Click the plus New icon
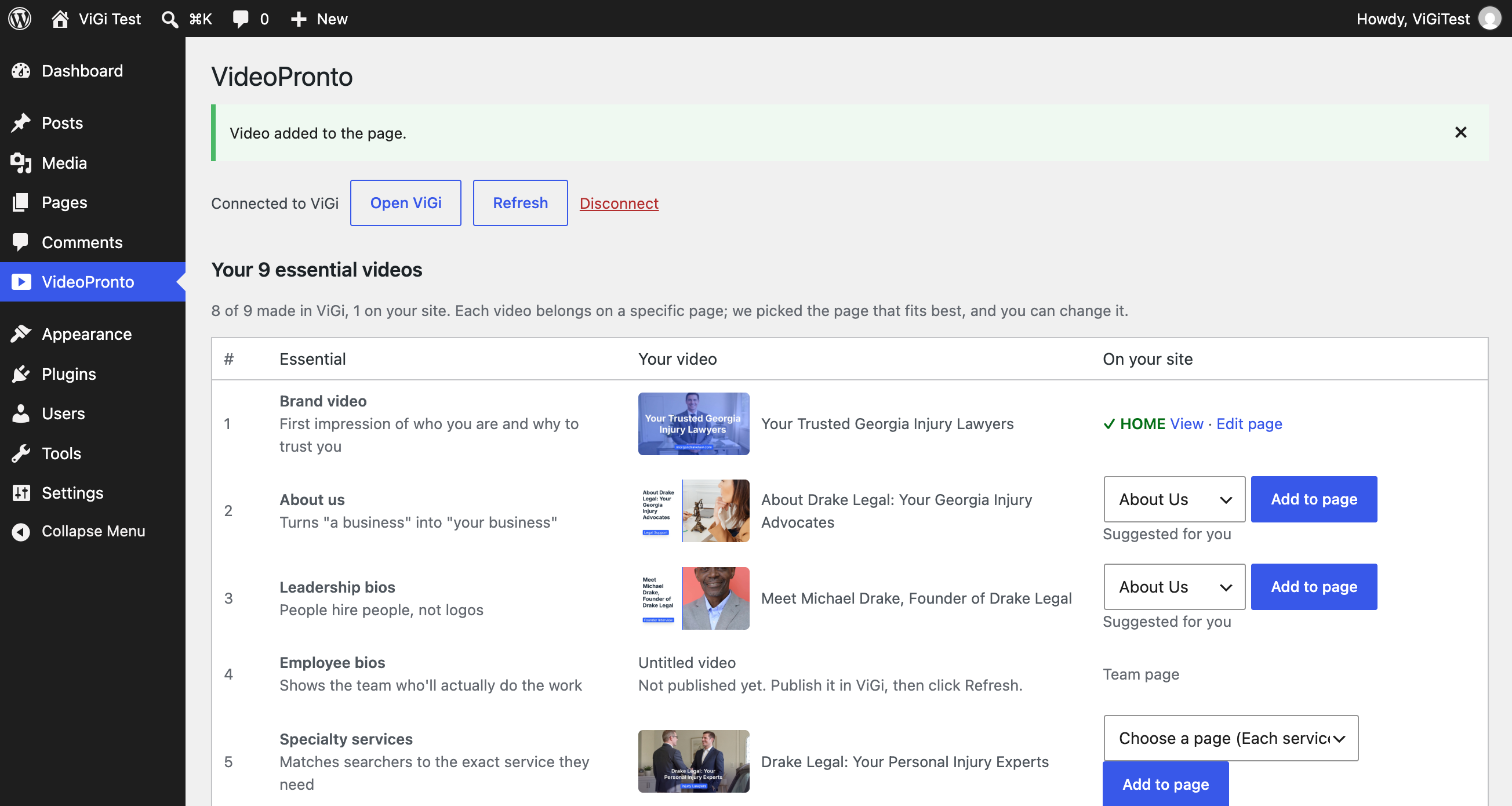The image size is (1512, 806). pyautogui.click(x=298, y=18)
